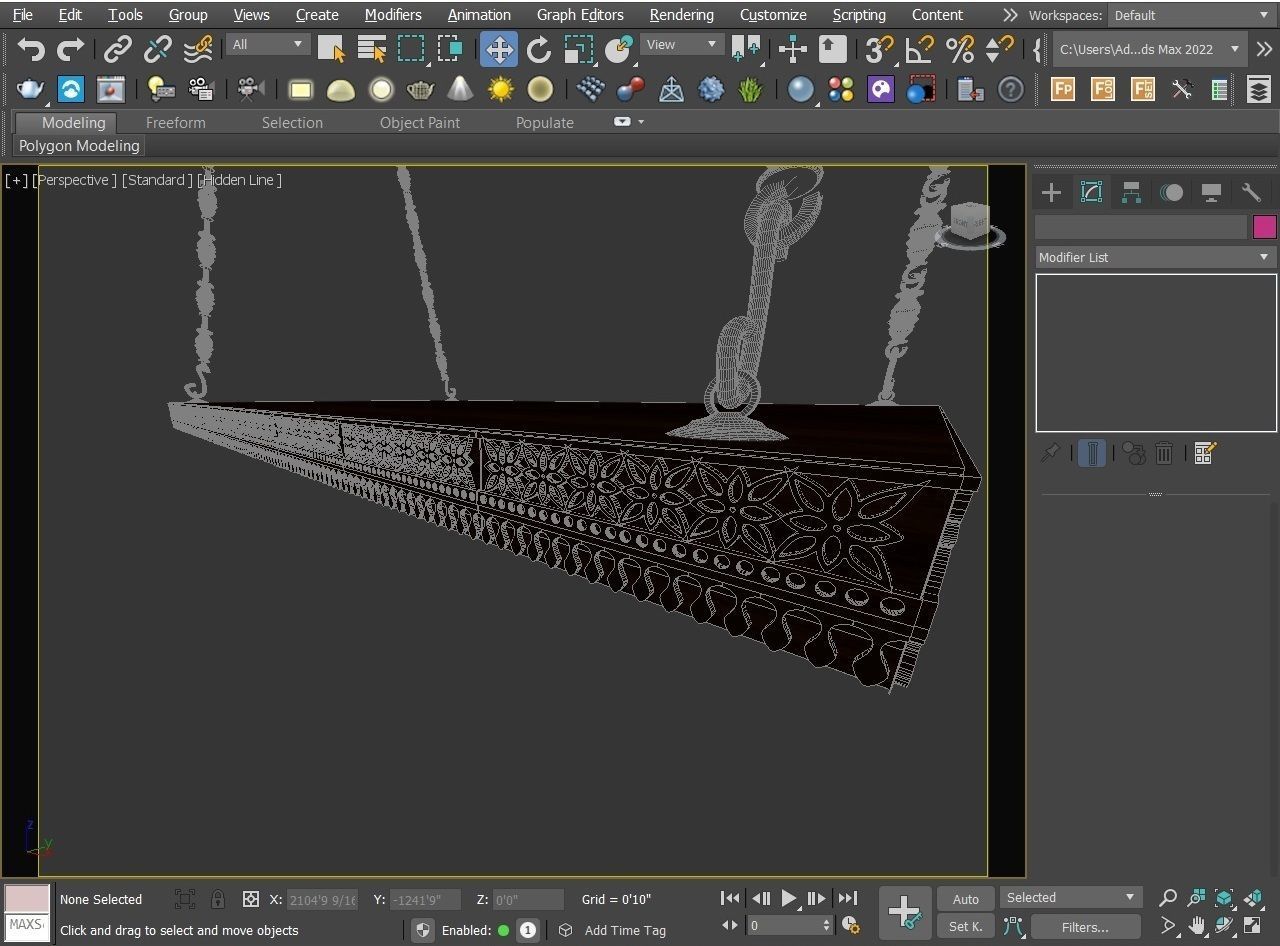Click the Select and Manipulate tool
The width and height of the screenshot is (1280, 946).
click(792, 49)
